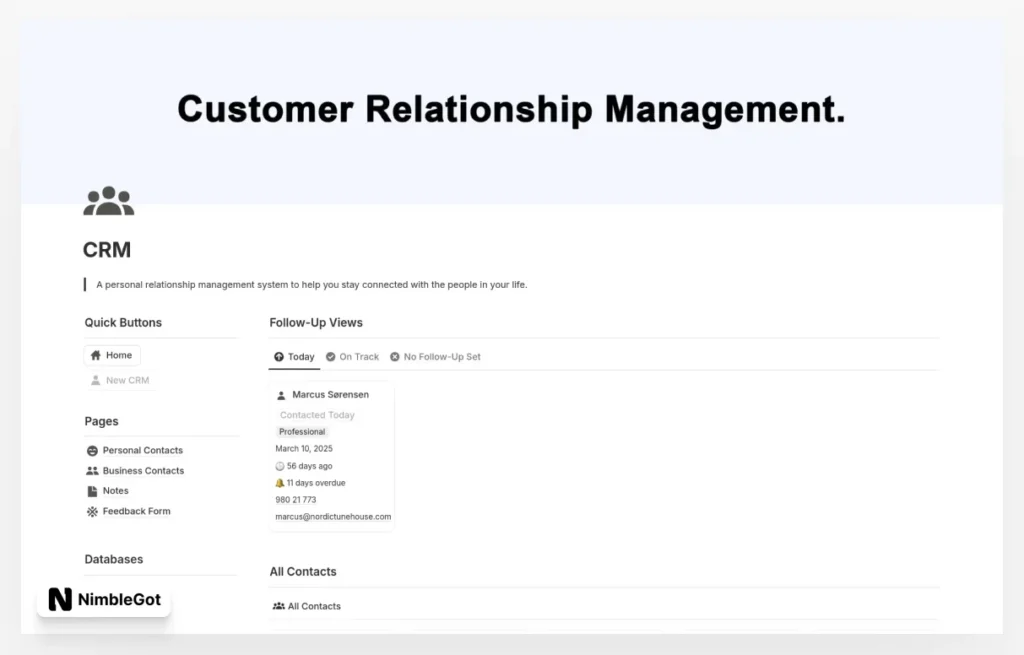Screen dimensions: 1024x655
Task: Switch to the Today follow-up tab
Action: (x=294, y=357)
